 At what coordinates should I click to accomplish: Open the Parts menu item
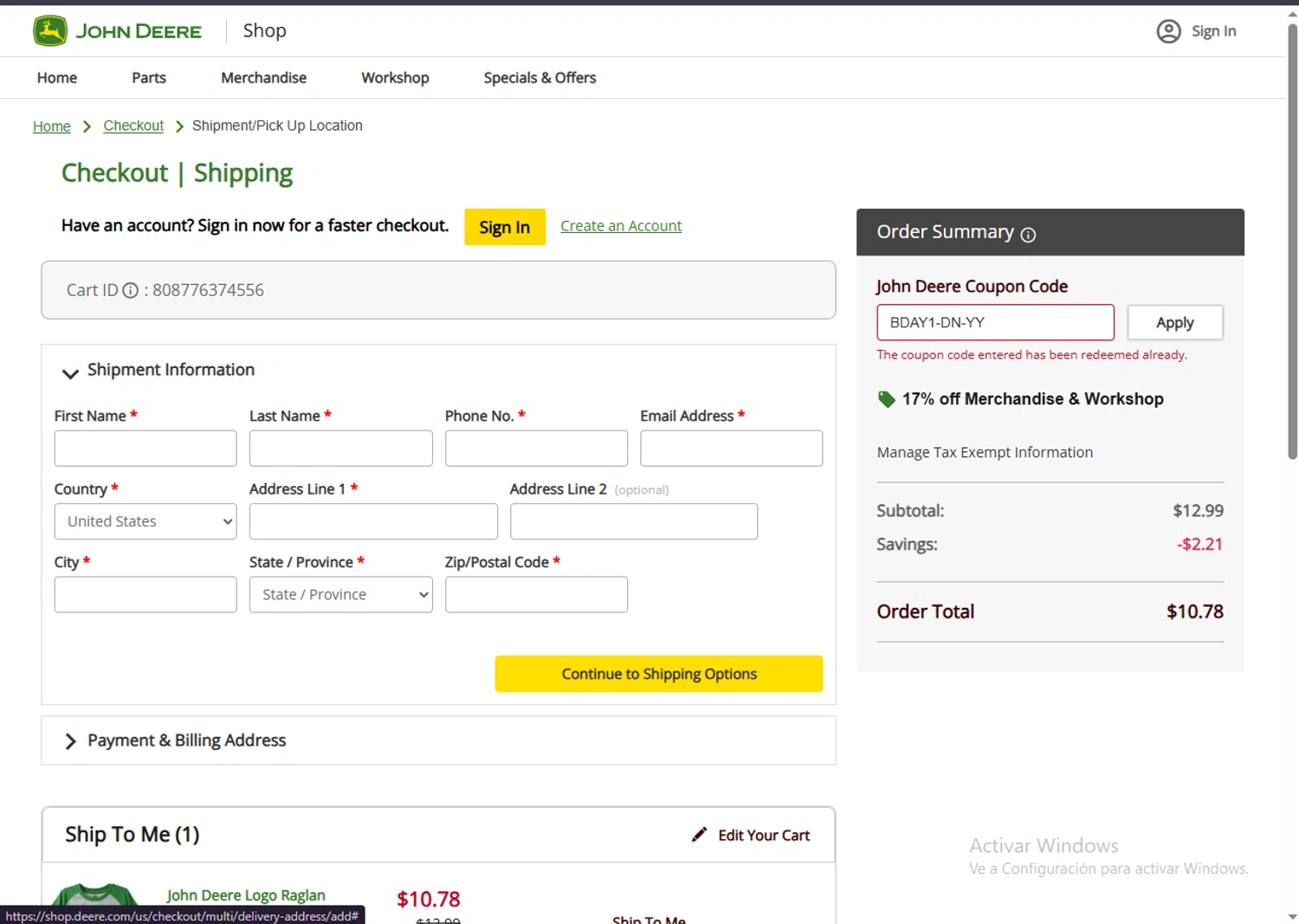[x=149, y=78]
